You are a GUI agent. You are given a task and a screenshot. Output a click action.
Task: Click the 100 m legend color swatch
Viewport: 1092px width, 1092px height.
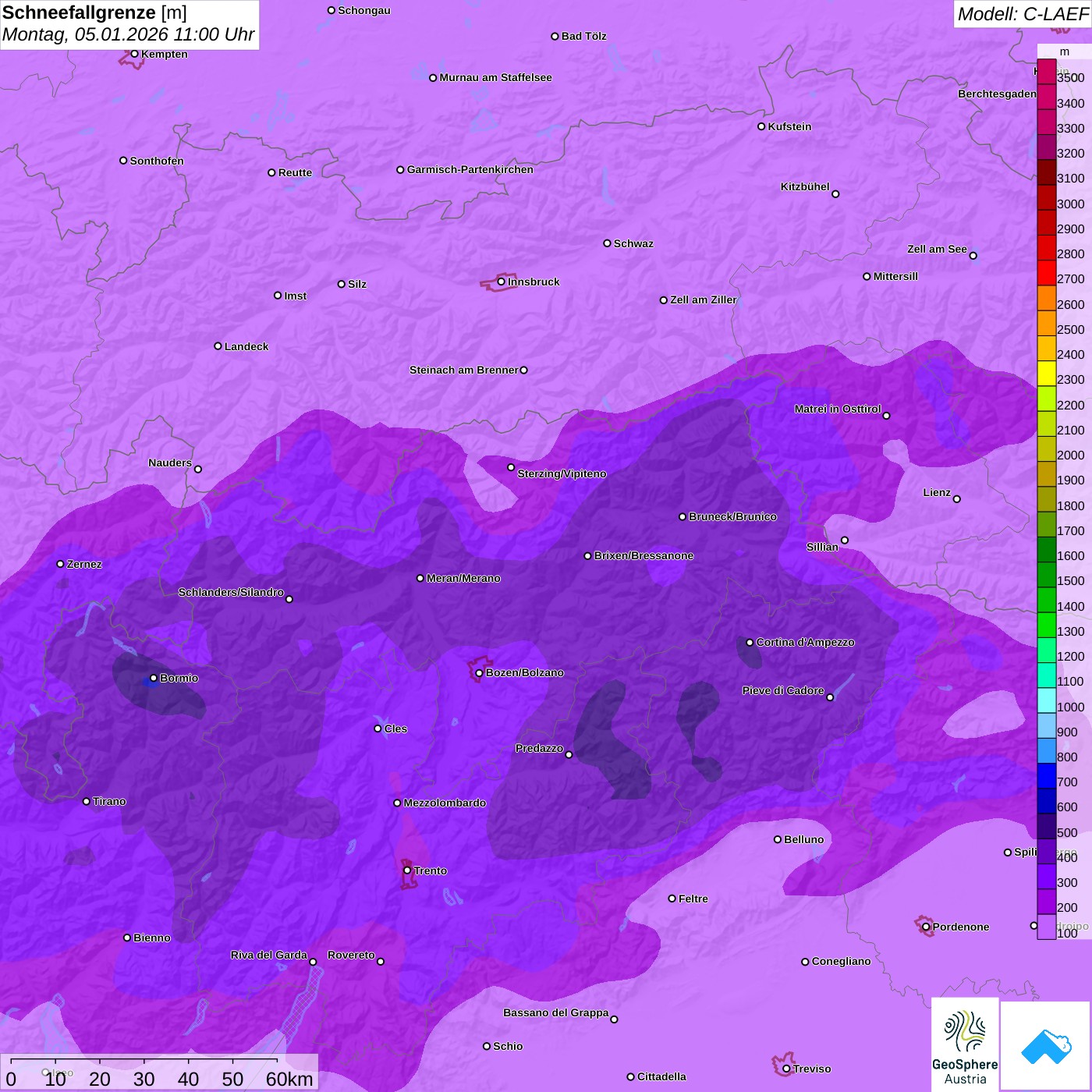(1046, 927)
